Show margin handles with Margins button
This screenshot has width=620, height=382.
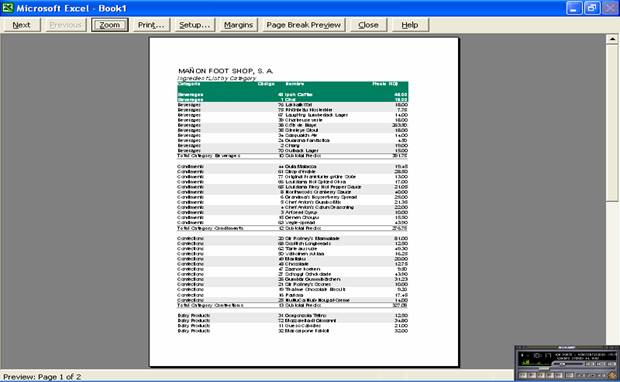coord(238,25)
